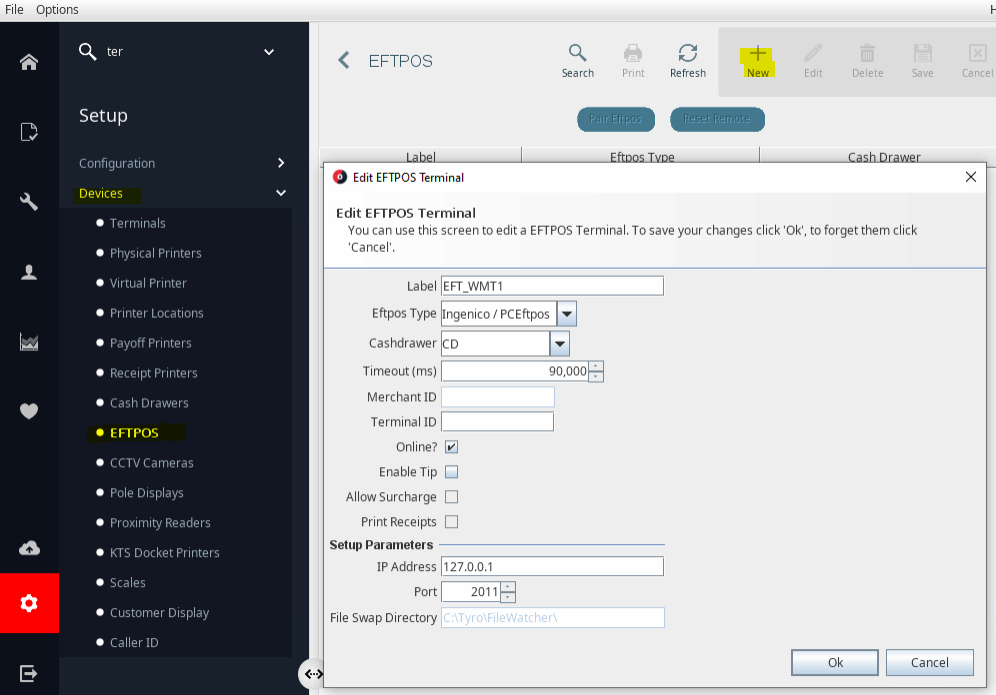Click the home icon in sidebar
The height and width of the screenshot is (695, 996).
click(x=29, y=62)
